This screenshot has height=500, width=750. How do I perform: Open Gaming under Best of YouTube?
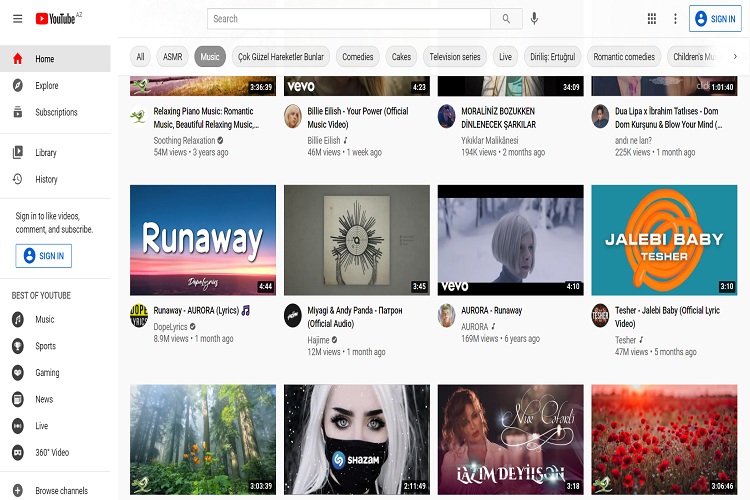[47, 372]
